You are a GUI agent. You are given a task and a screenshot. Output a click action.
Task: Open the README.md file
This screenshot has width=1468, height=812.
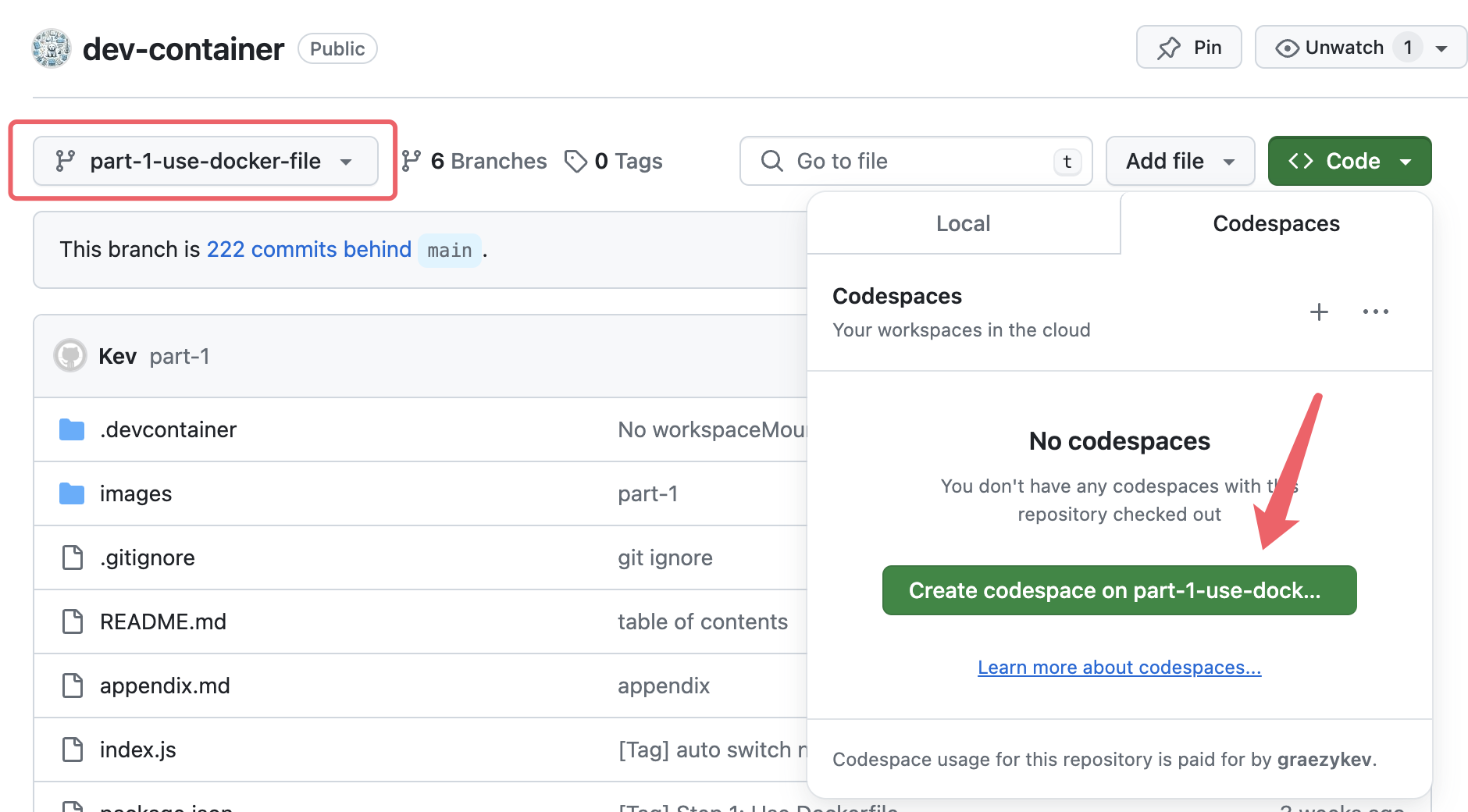click(x=163, y=621)
